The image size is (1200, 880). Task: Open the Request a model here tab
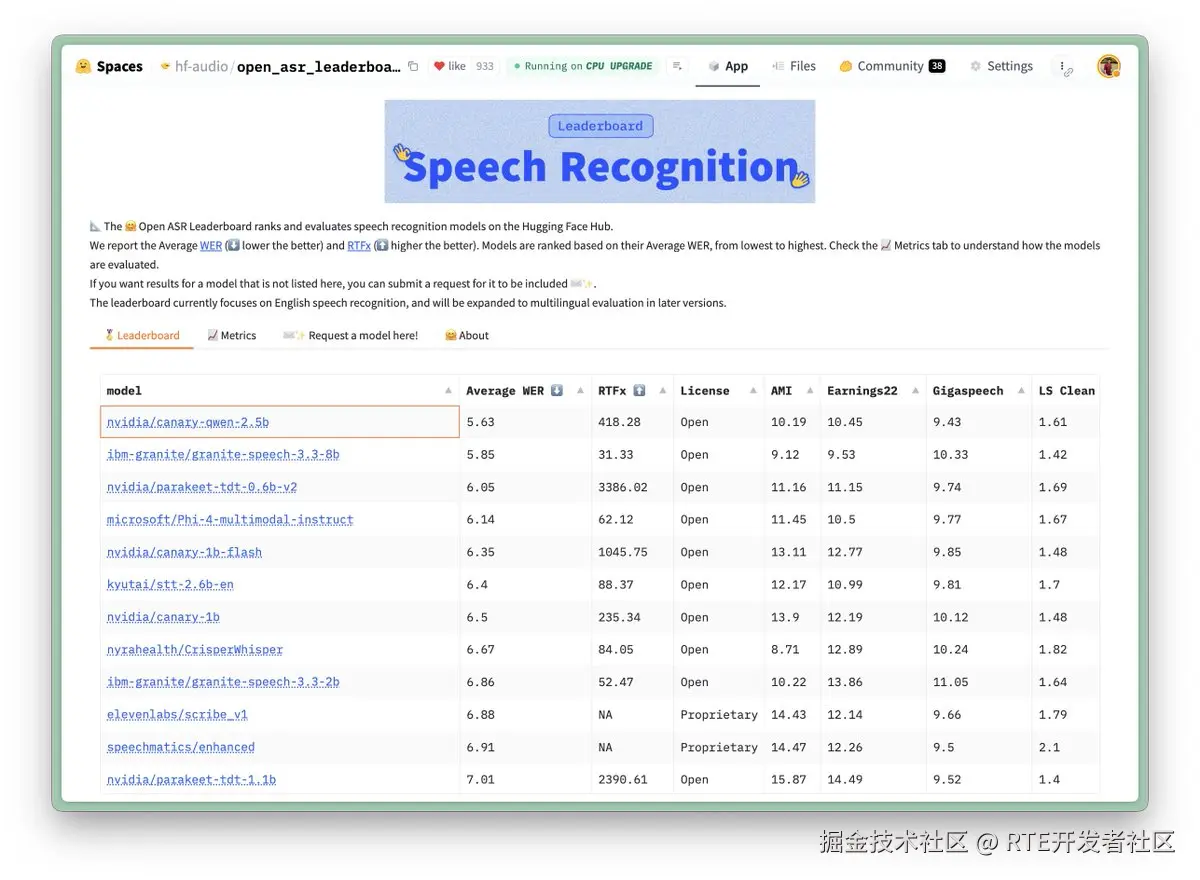(x=350, y=335)
